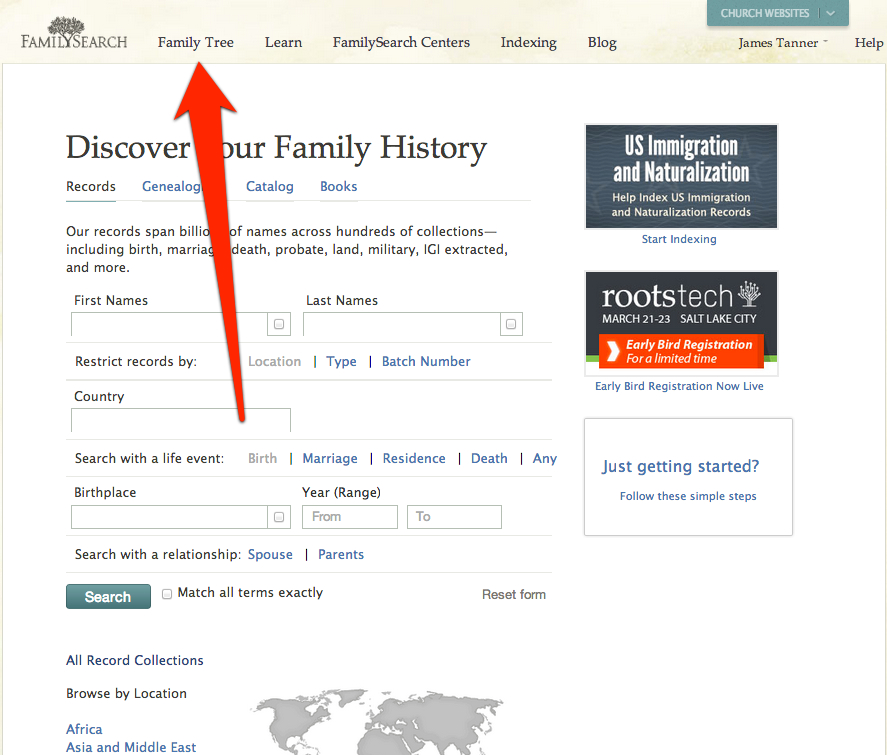Click the year From field
This screenshot has width=887, height=755.
coord(350,517)
